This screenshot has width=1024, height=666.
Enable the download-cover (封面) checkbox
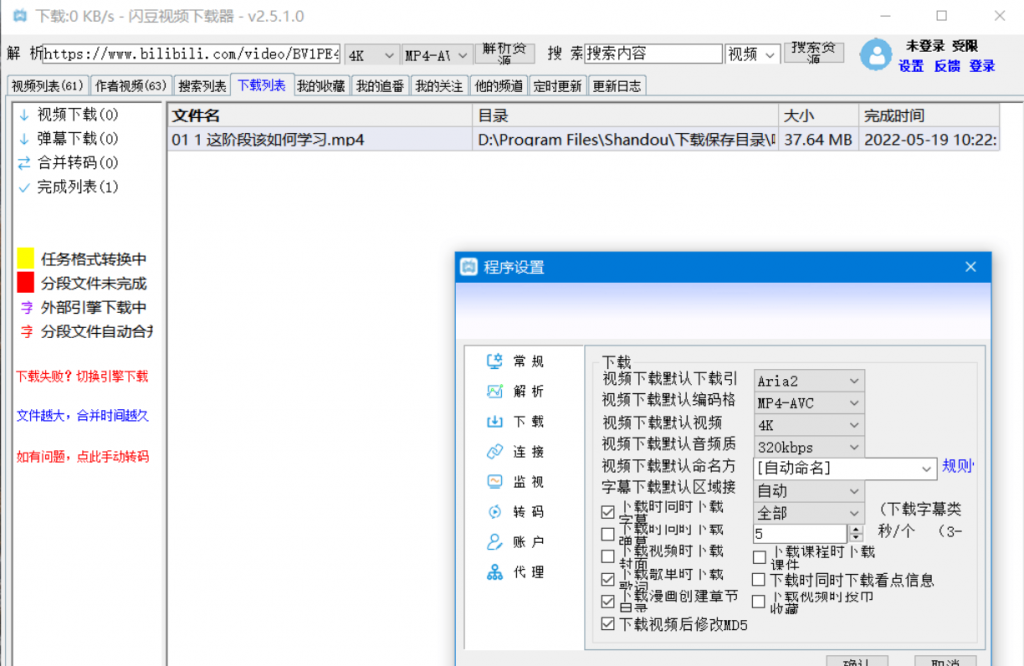(608, 556)
